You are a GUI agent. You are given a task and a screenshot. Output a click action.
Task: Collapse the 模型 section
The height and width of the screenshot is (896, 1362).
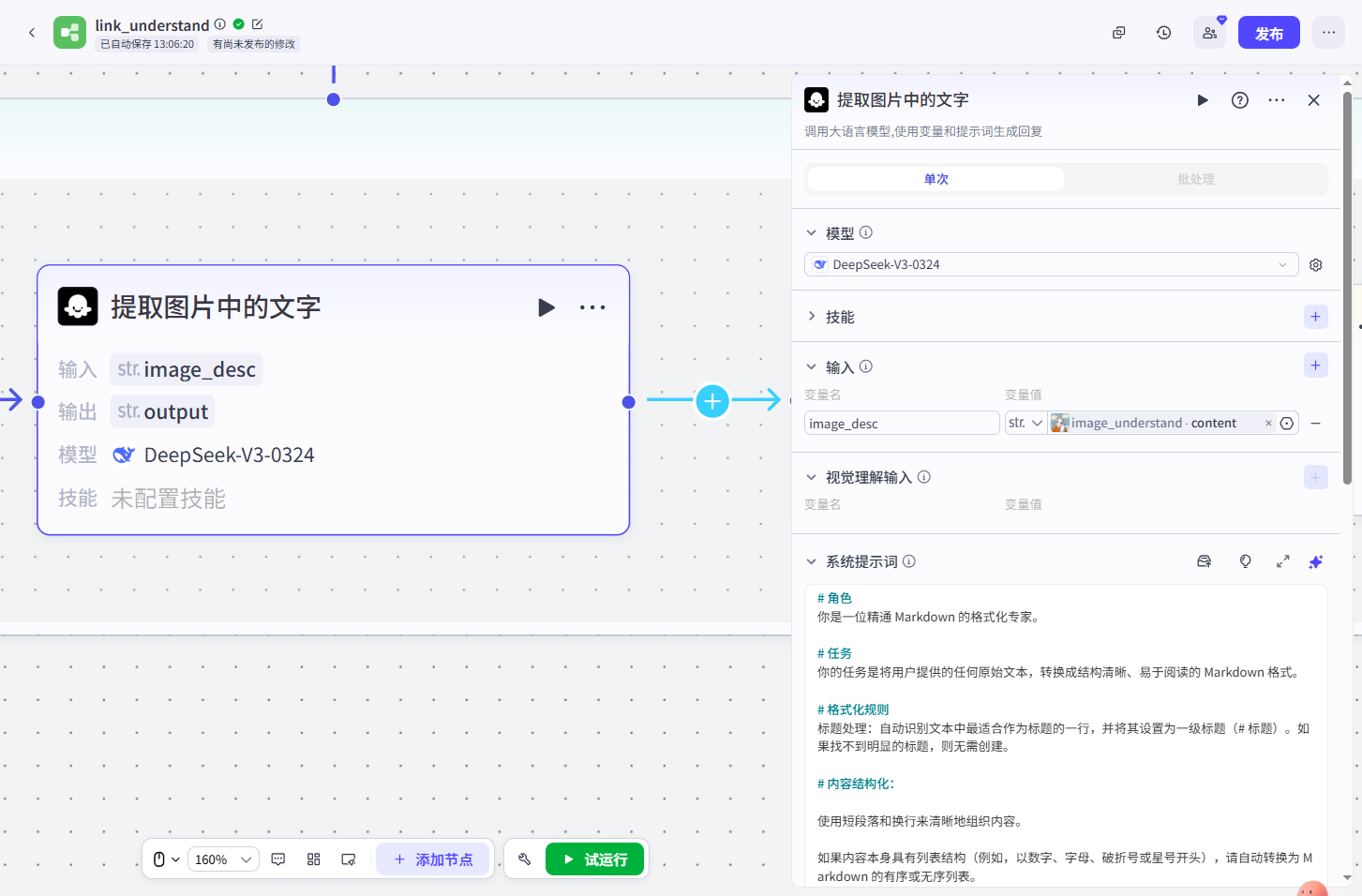tap(811, 233)
